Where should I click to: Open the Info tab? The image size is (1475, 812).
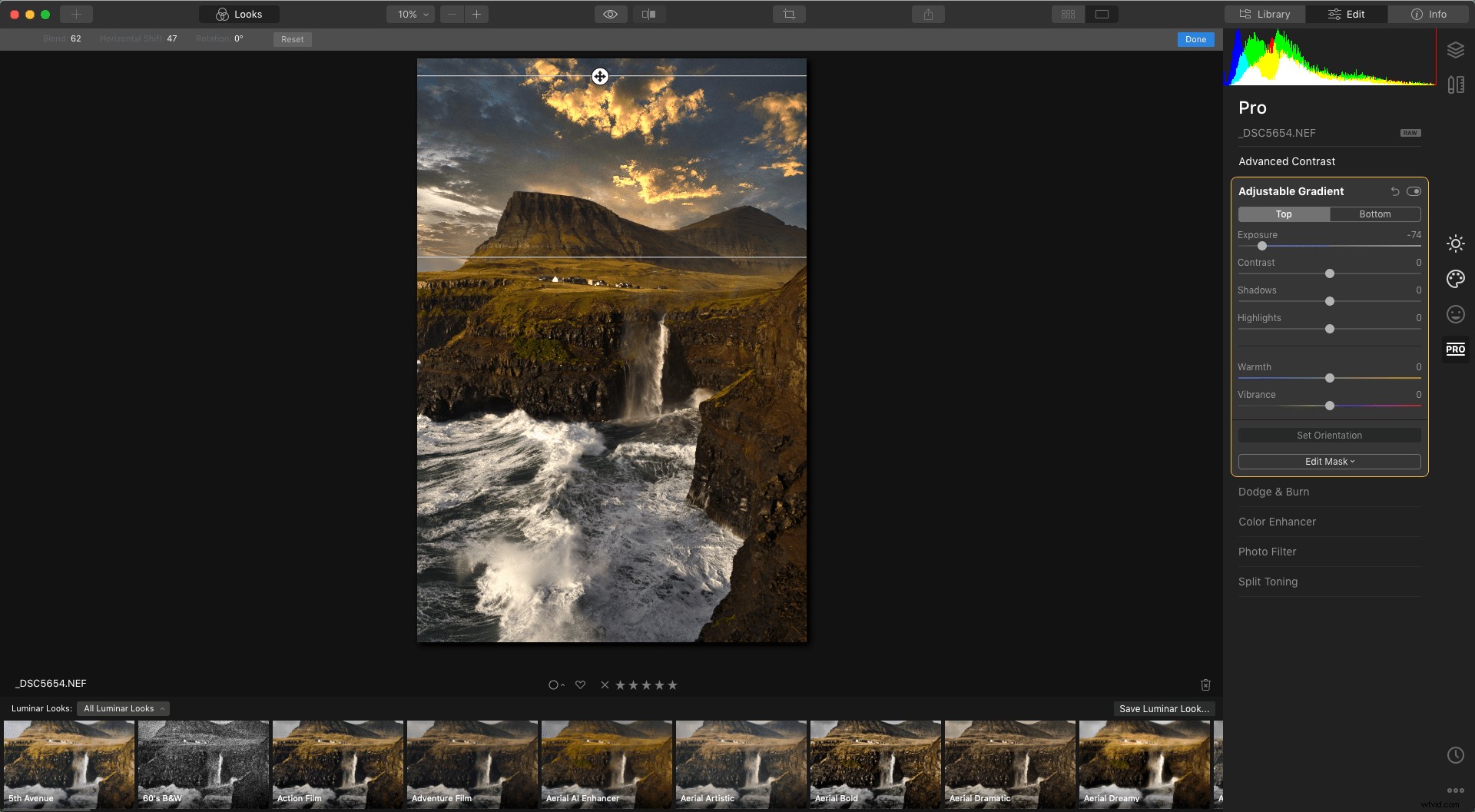[1429, 13]
